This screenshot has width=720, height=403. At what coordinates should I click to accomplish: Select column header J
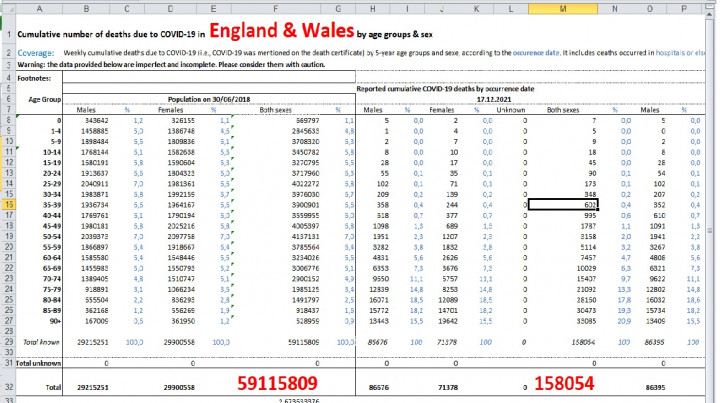tap(442, 9)
